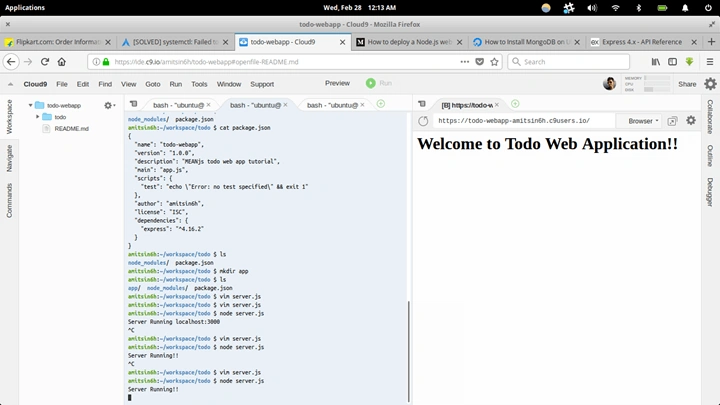Toggle the Debugger side panel
720x405 pixels.
coord(710,192)
